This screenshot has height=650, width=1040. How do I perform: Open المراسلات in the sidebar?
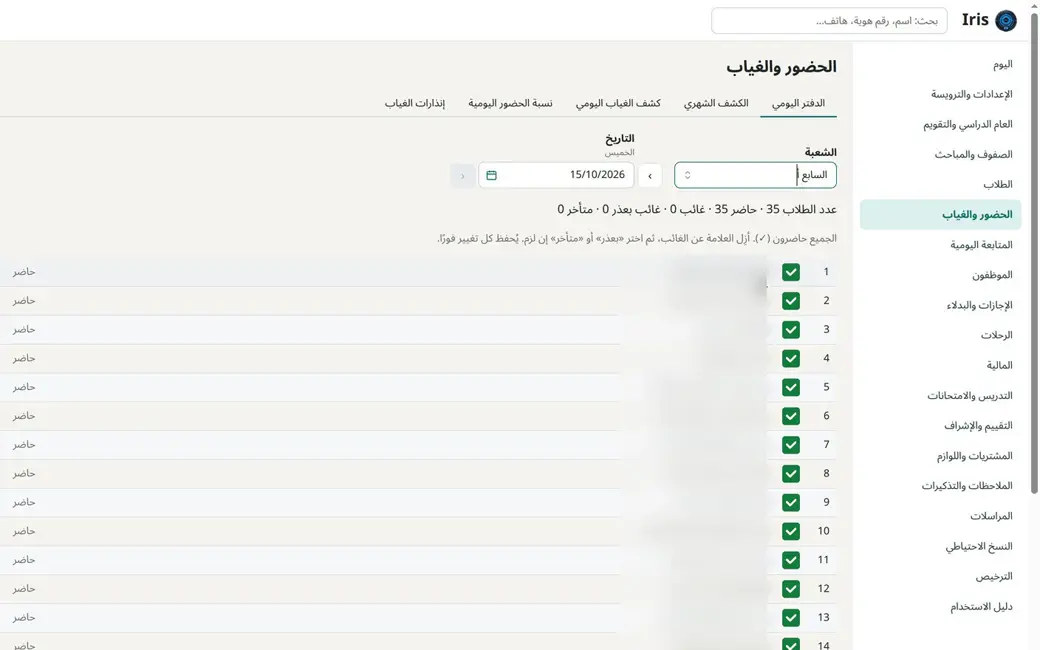941,516
